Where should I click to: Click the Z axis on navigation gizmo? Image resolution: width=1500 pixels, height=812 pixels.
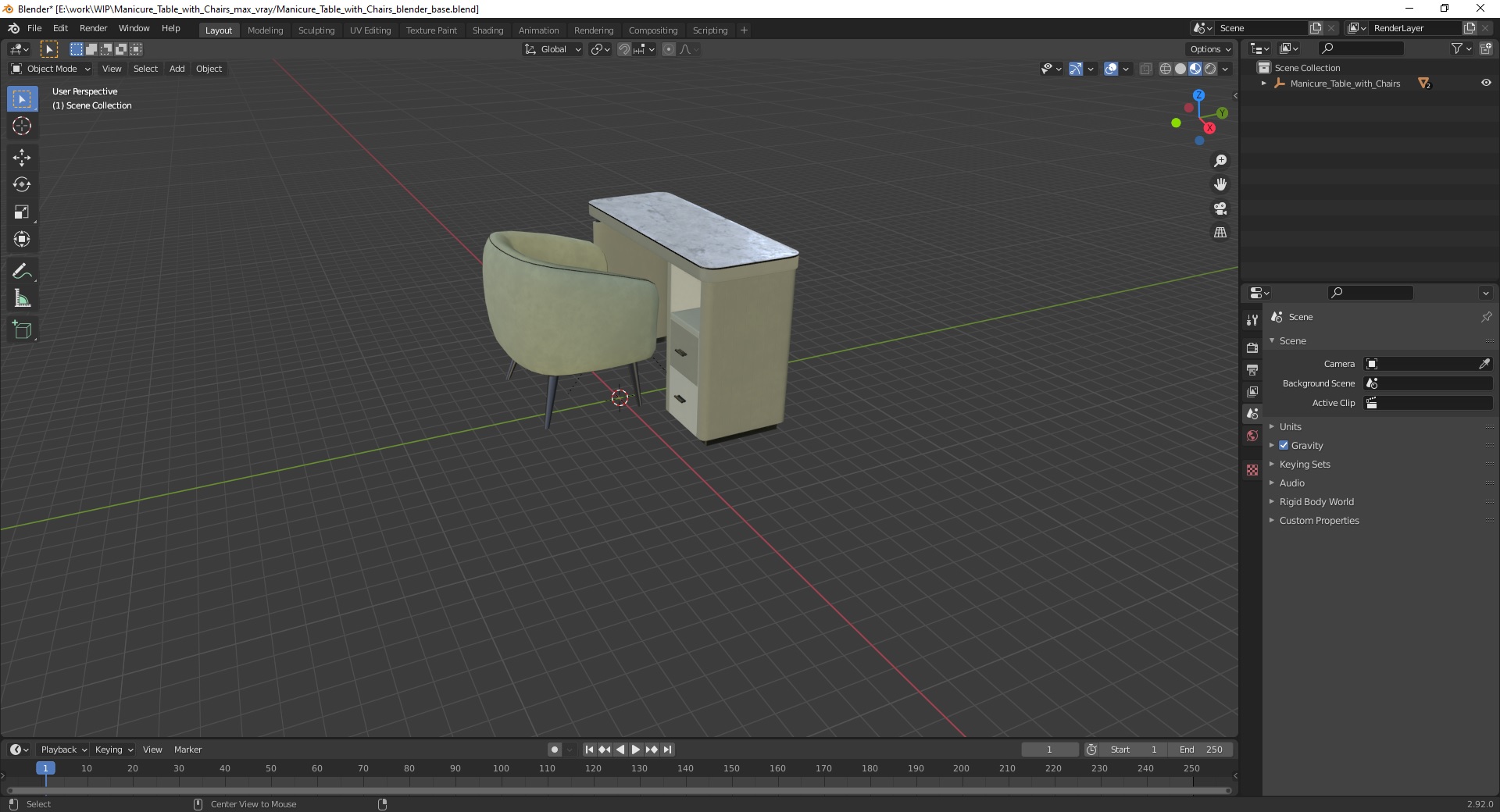[x=1198, y=95]
